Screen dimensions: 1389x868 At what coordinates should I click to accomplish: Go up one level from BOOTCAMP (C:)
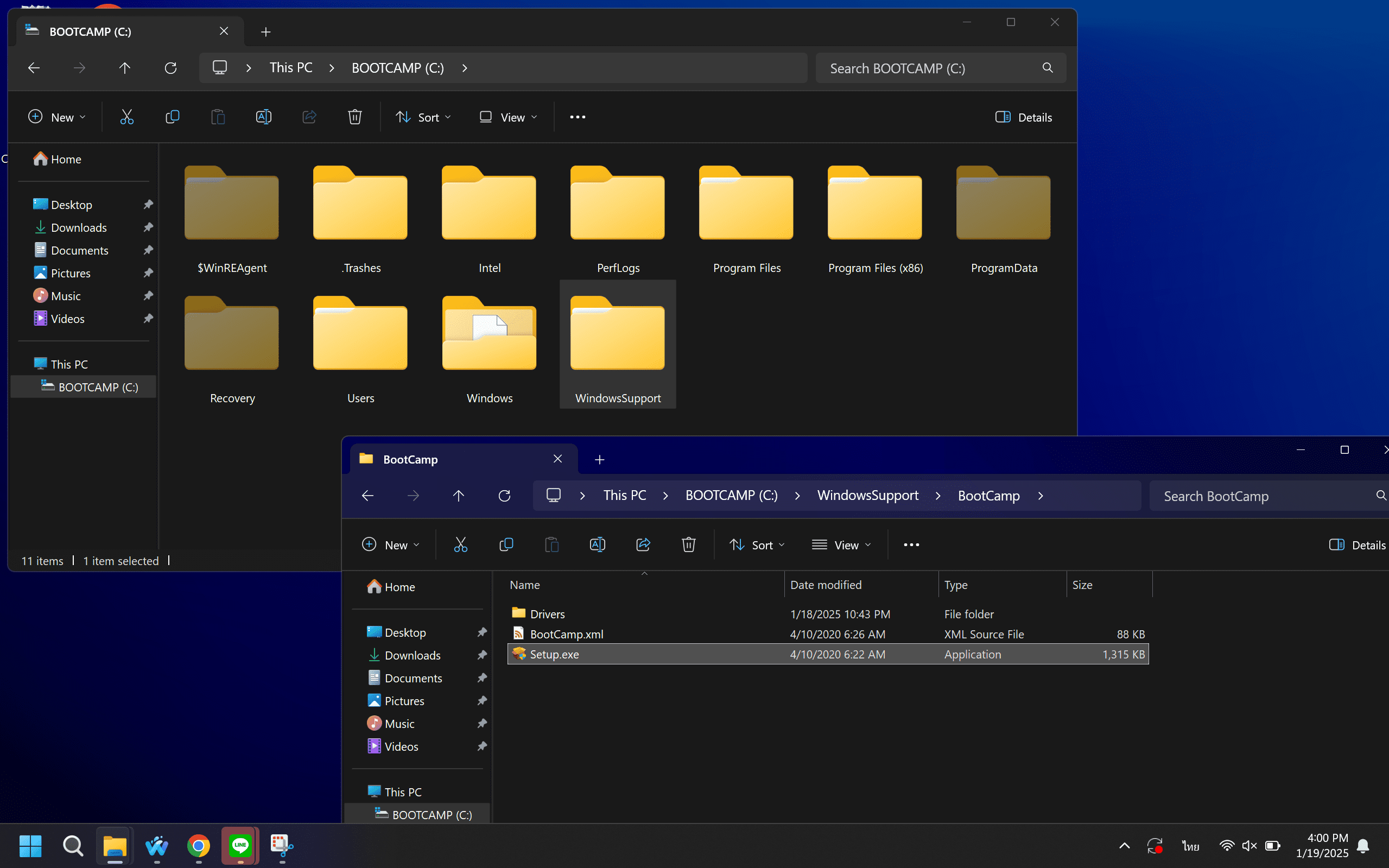pyautogui.click(x=124, y=68)
